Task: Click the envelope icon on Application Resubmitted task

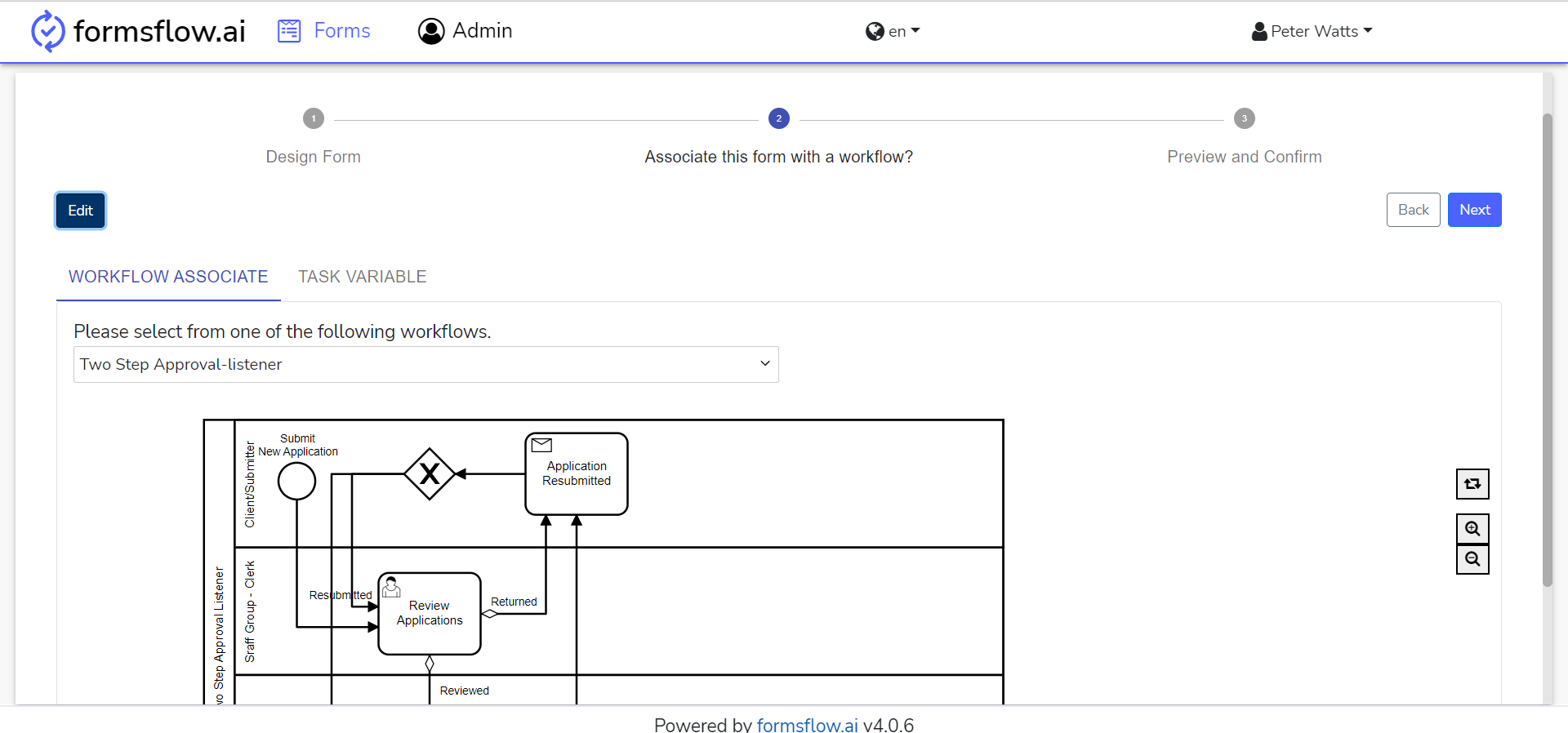Action: click(x=541, y=445)
